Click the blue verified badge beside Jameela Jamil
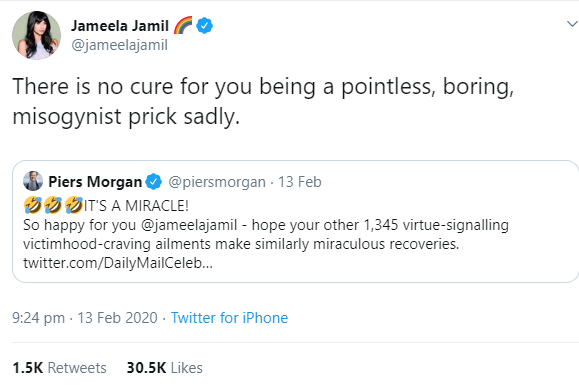This screenshot has width=579, height=389. [x=204, y=25]
